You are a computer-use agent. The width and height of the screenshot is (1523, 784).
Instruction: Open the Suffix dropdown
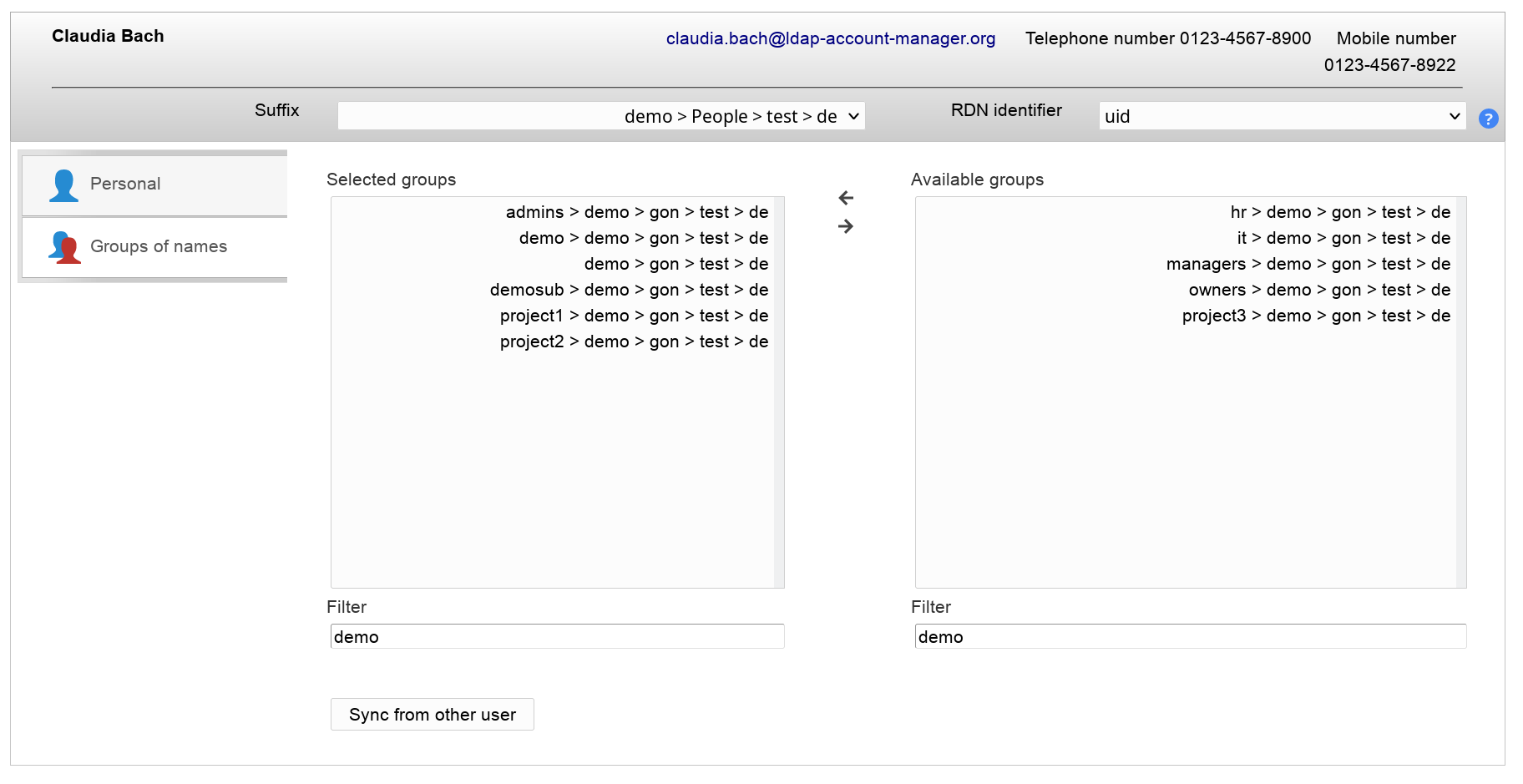[601, 116]
